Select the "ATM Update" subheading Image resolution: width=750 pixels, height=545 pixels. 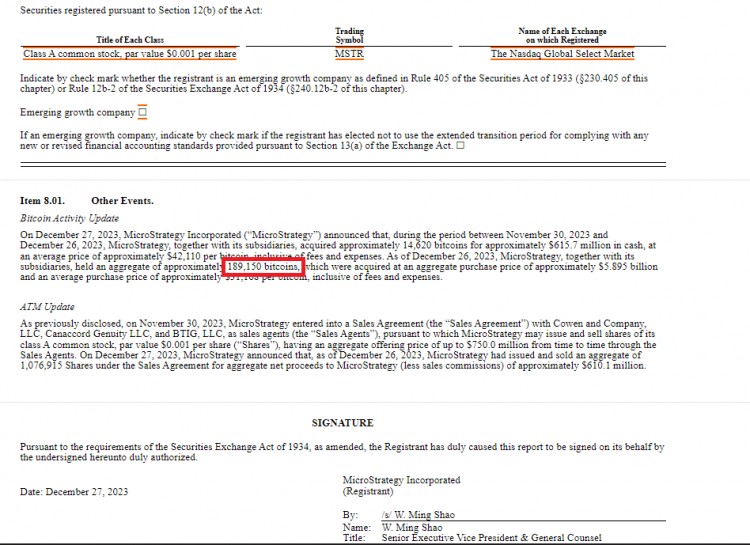tap(47, 307)
